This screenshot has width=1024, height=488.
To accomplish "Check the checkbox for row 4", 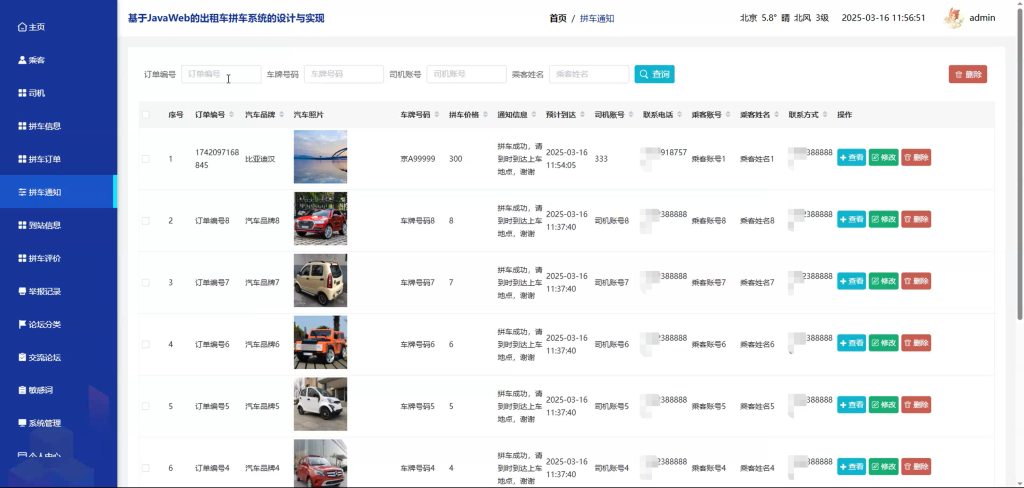I will (x=146, y=344).
